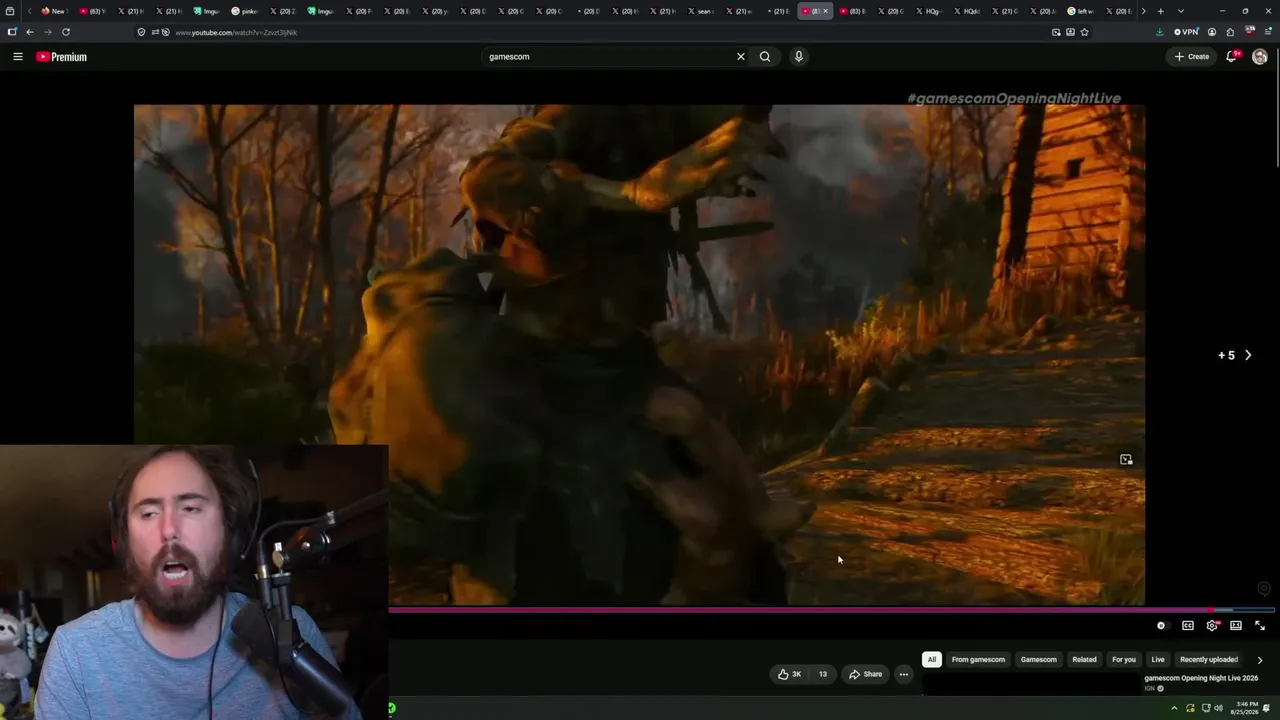The width and height of the screenshot is (1280, 720).
Task: Open video player settings gear
Action: pyautogui.click(x=1212, y=626)
